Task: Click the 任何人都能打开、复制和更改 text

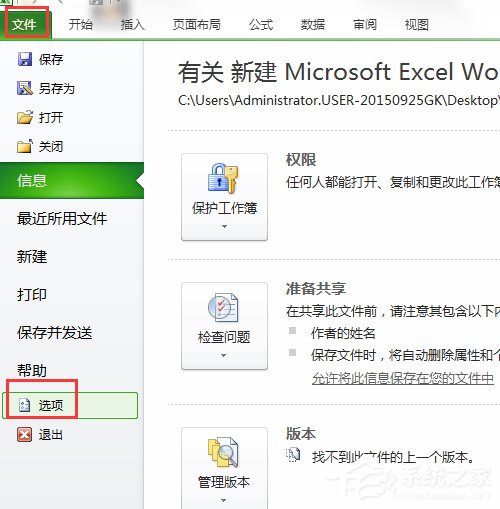Action: (393, 182)
